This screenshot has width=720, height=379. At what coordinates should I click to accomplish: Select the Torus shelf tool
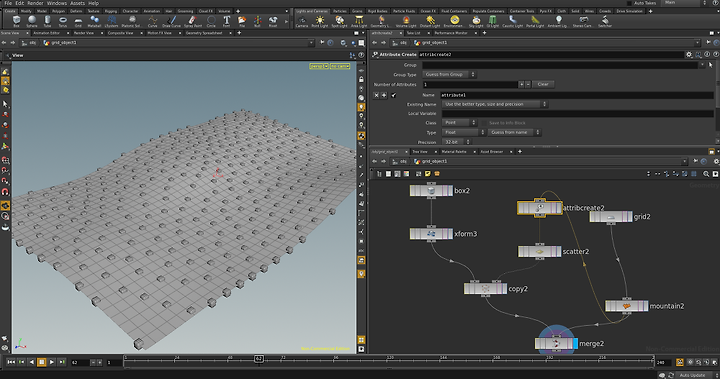point(63,21)
